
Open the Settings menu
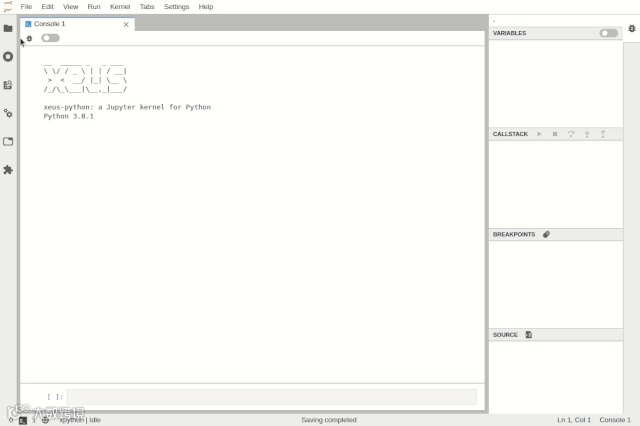pyautogui.click(x=176, y=7)
